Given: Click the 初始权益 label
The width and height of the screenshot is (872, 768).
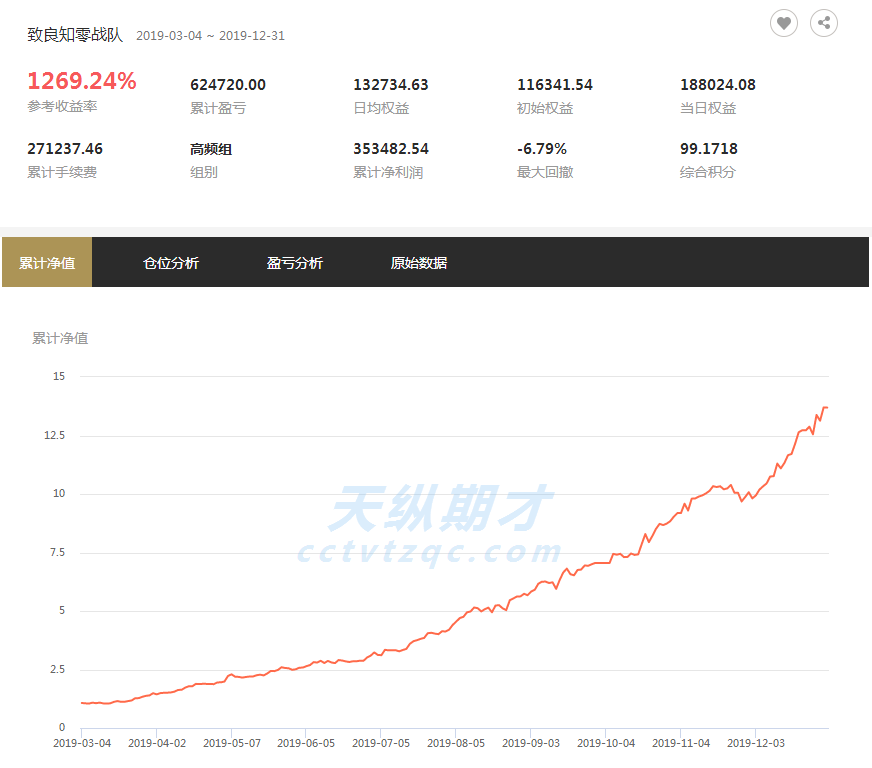Looking at the screenshot, I should (x=545, y=108).
